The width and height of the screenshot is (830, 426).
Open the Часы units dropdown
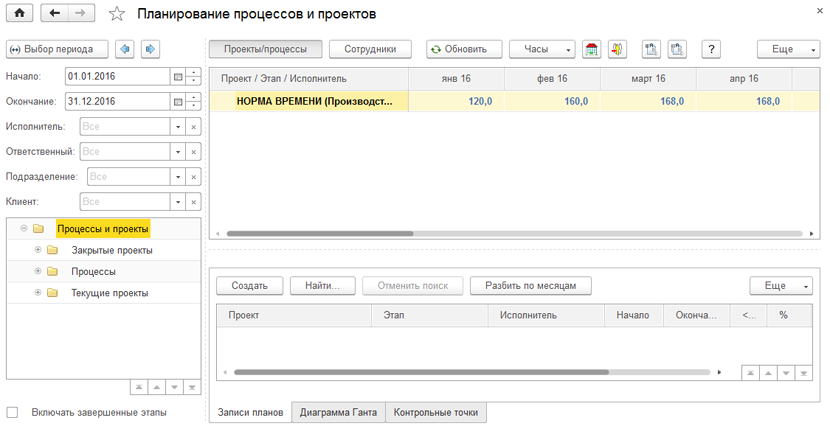coord(542,49)
